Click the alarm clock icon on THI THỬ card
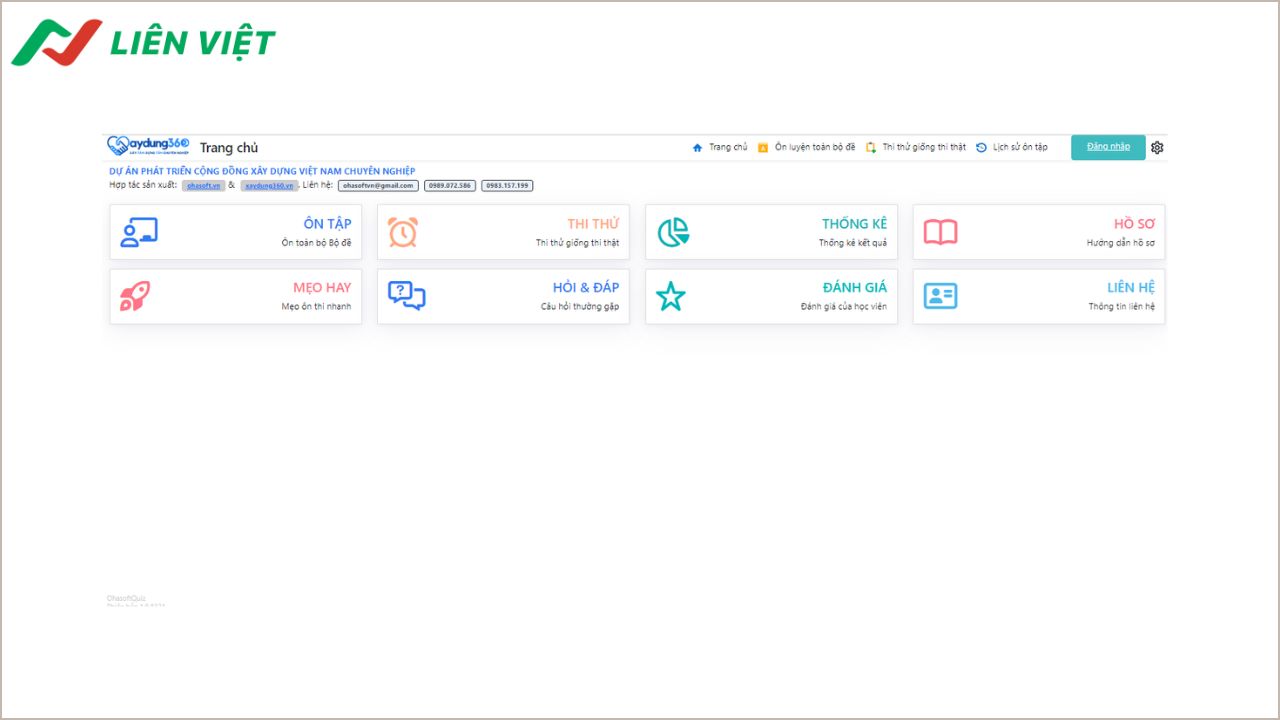 [403, 232]
